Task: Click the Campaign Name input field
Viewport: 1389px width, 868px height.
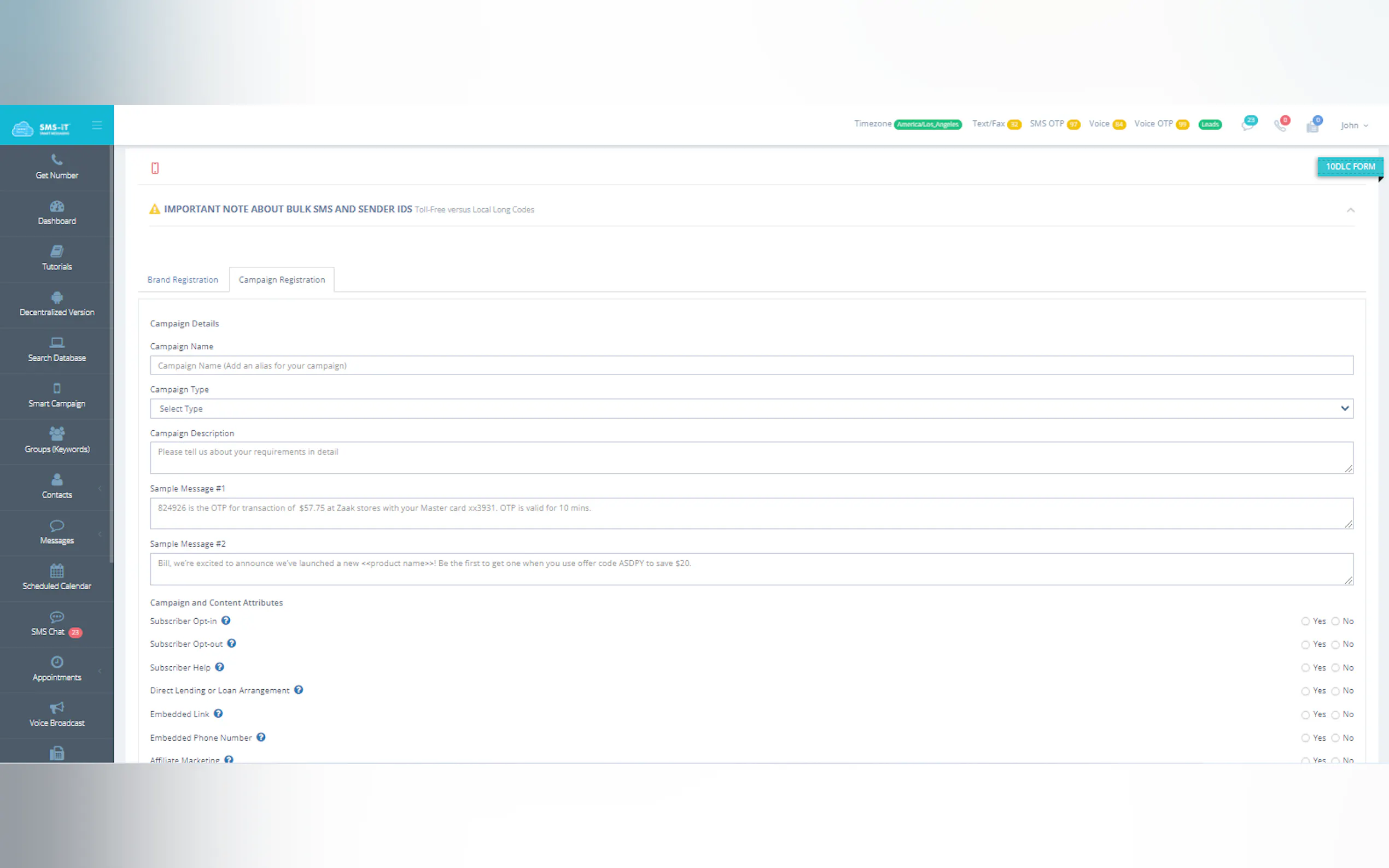Action: pyautogui.click(x=751, y=366)
